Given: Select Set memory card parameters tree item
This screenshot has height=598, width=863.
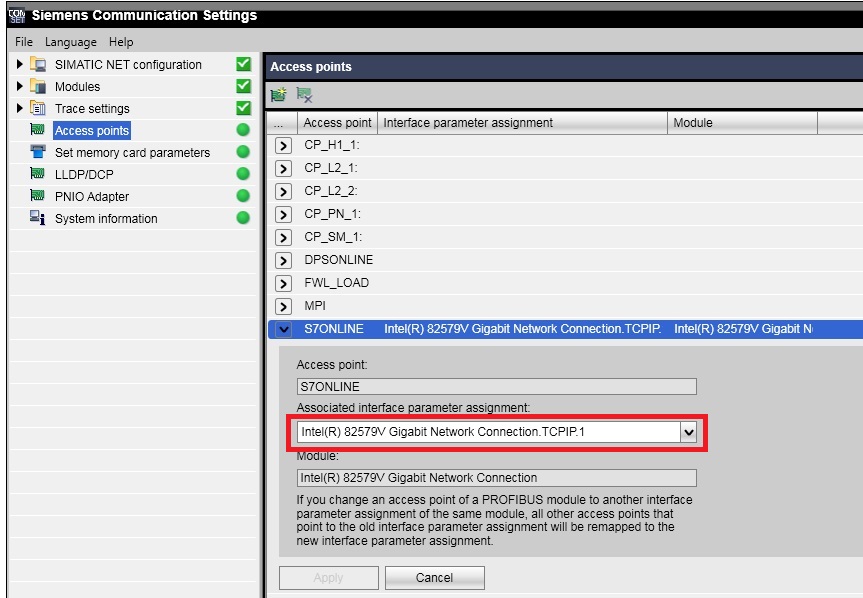Looking at the screenshot, I should pyautogui.click(x=132, y=152).
